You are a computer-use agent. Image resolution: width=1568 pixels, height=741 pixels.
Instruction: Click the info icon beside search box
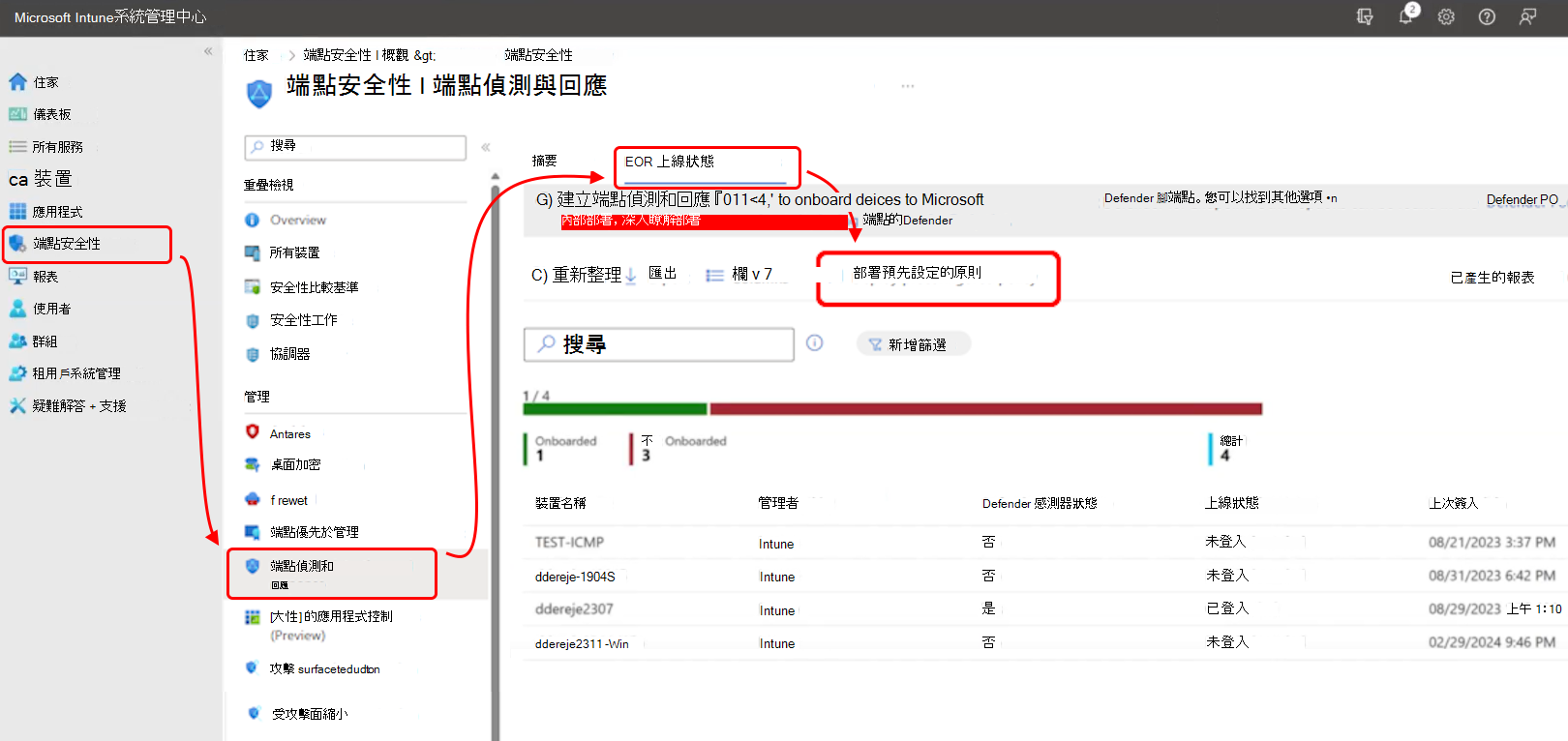point(815,342)
